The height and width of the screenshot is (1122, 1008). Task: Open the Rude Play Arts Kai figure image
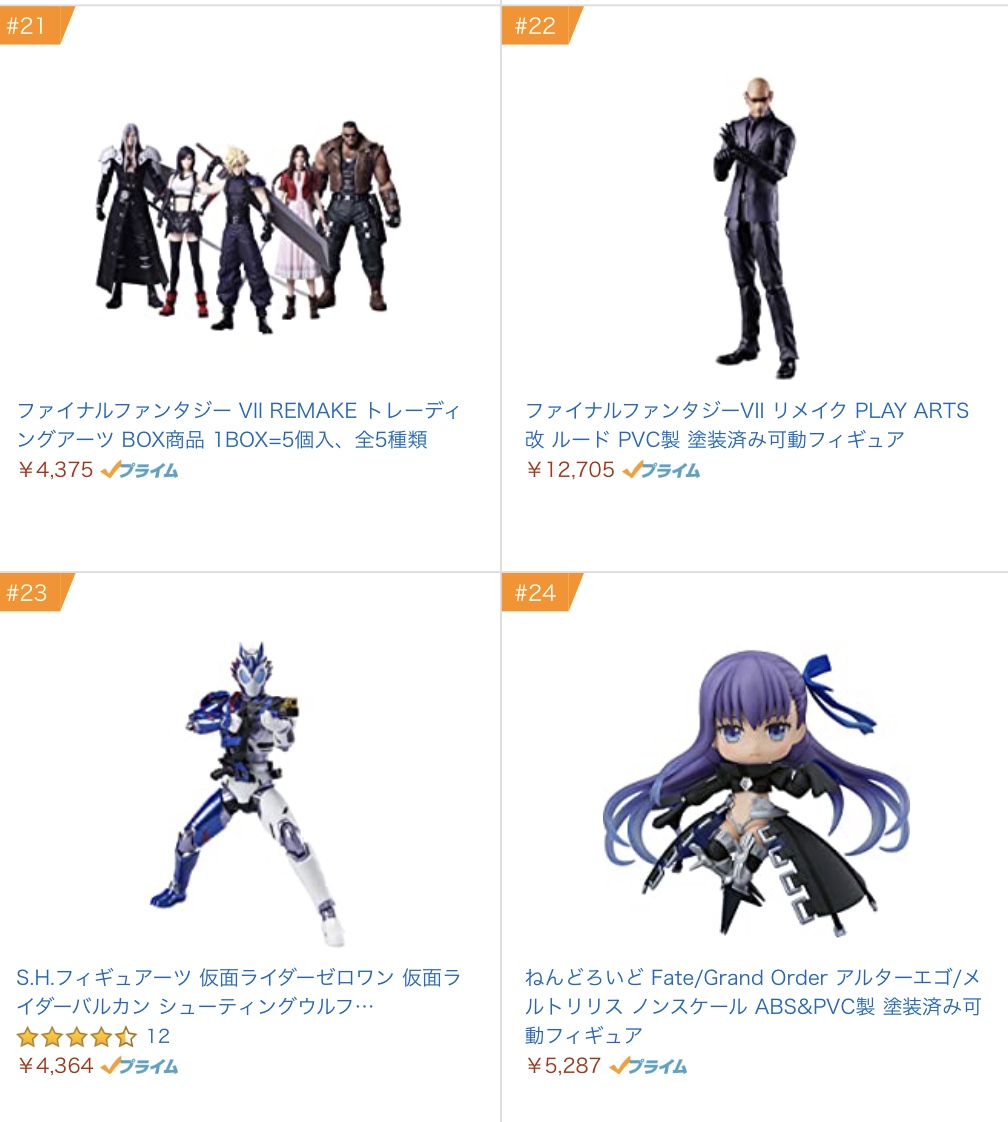coord(755,226)
